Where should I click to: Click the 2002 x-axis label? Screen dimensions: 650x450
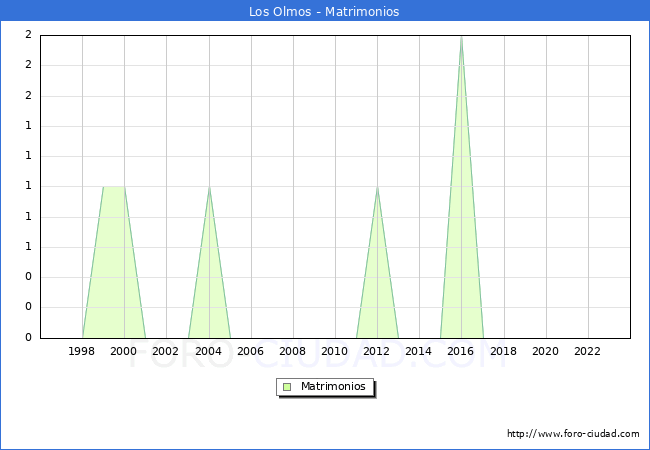click(166, 351)
